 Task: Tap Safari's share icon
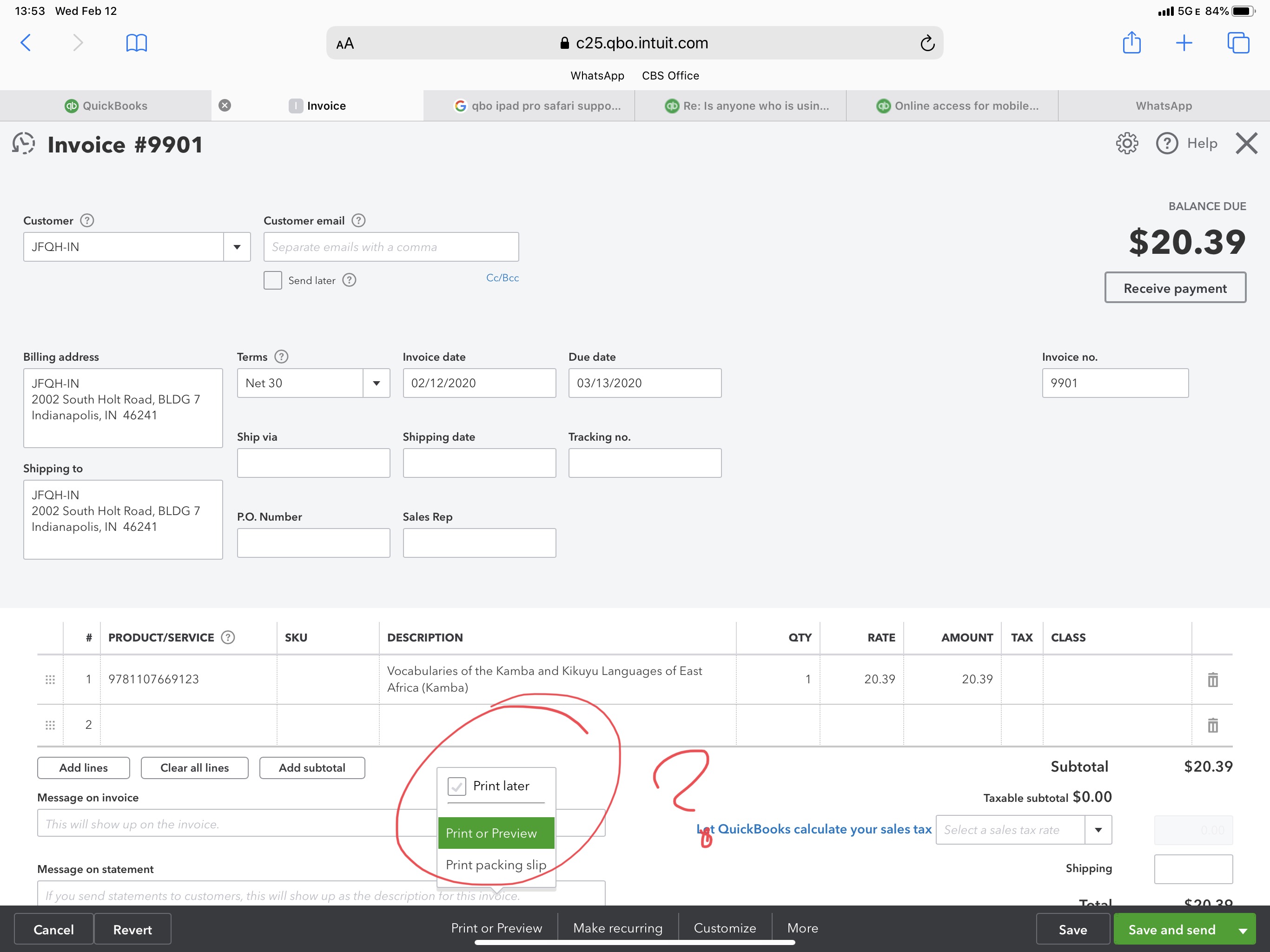1131,43
